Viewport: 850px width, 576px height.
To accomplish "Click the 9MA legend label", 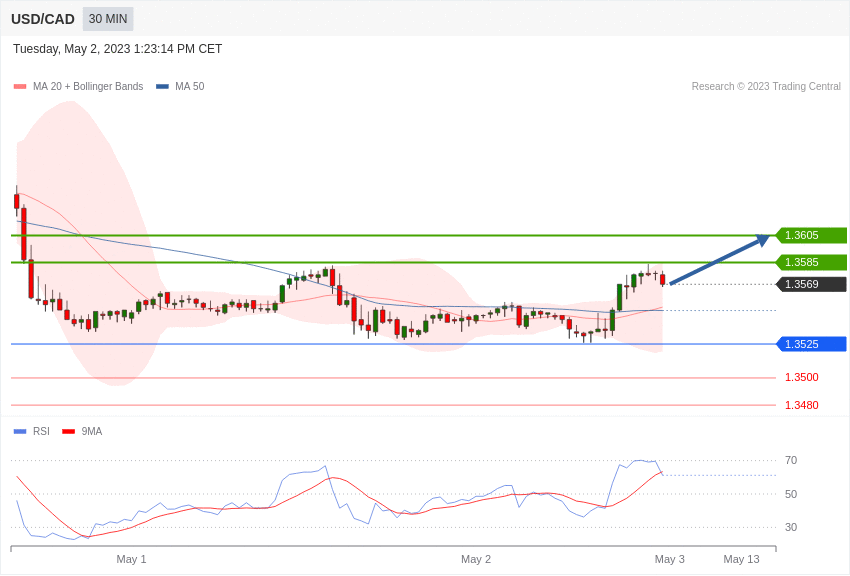I will pos(92,431).
